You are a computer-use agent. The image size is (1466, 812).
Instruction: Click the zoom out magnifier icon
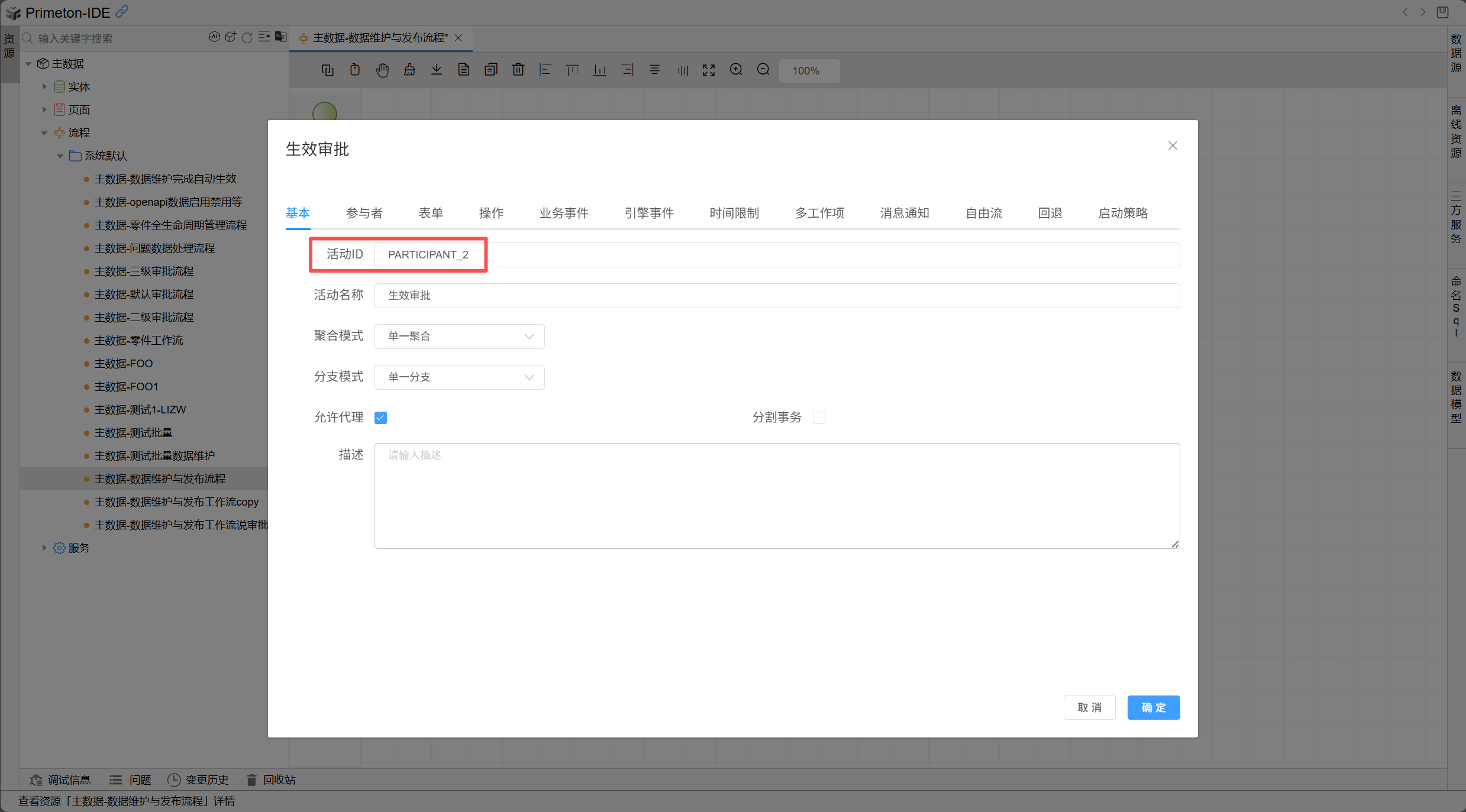pos(763,70)
